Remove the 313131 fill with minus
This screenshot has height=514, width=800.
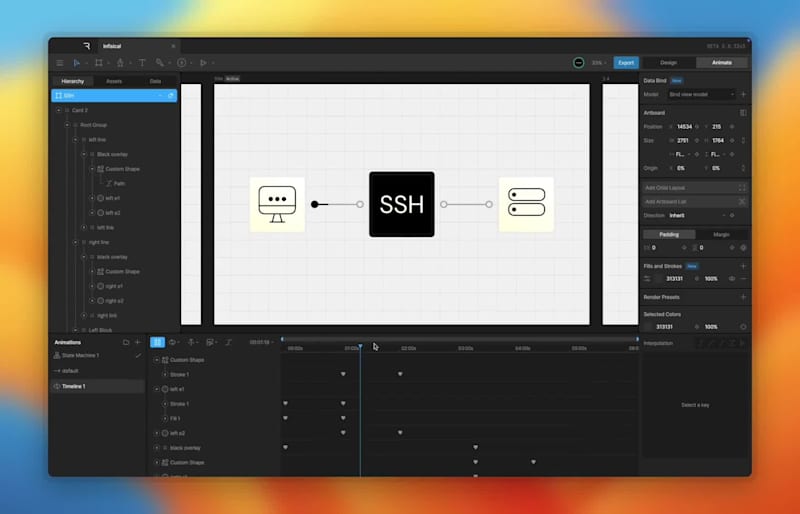coord(743,279)
